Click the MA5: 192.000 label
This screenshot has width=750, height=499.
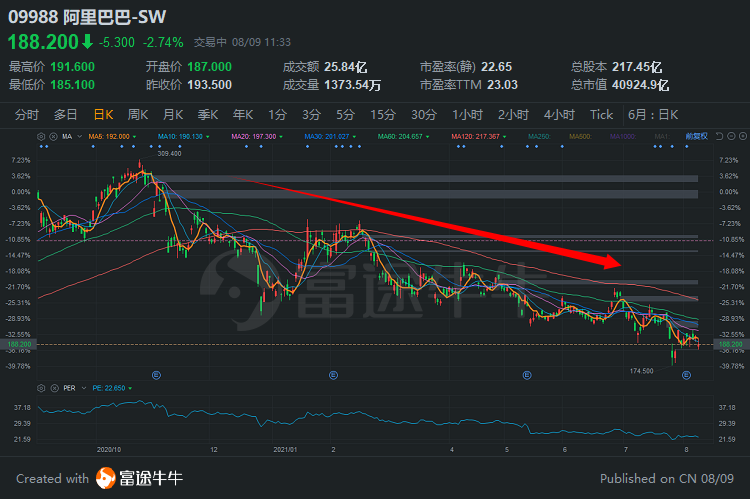point(109,136)
